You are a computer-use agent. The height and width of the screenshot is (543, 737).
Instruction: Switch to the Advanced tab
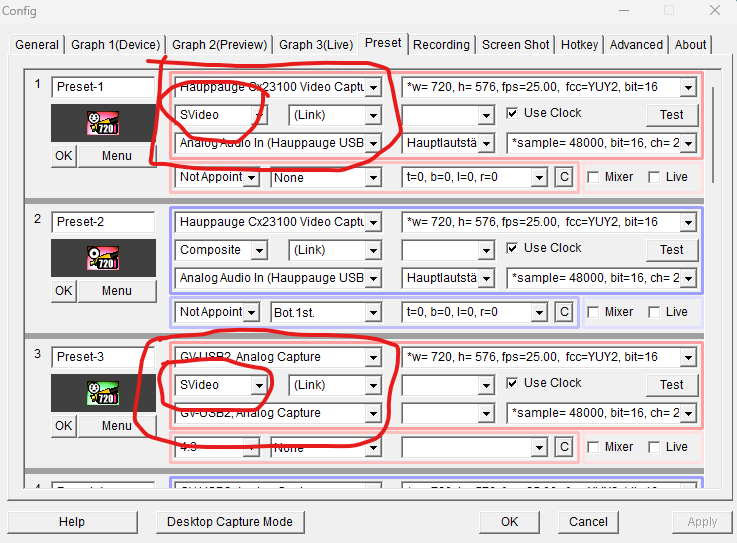[636, 45]
